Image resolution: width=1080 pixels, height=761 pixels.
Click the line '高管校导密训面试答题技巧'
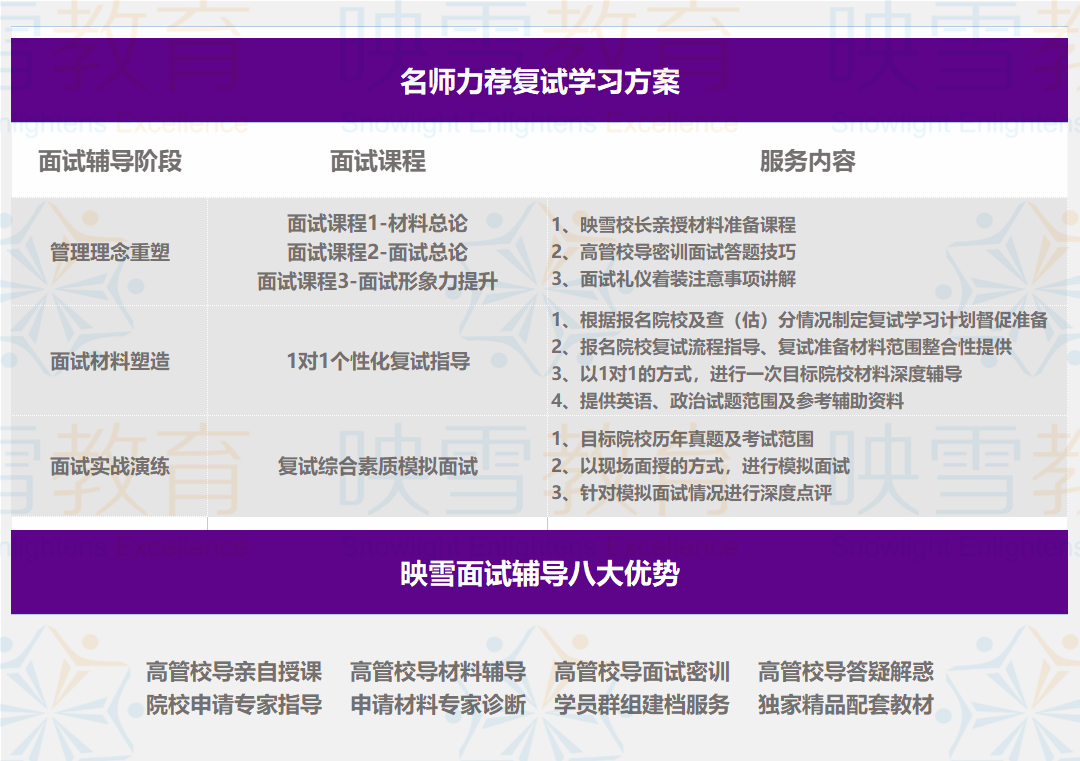[674, 252]
